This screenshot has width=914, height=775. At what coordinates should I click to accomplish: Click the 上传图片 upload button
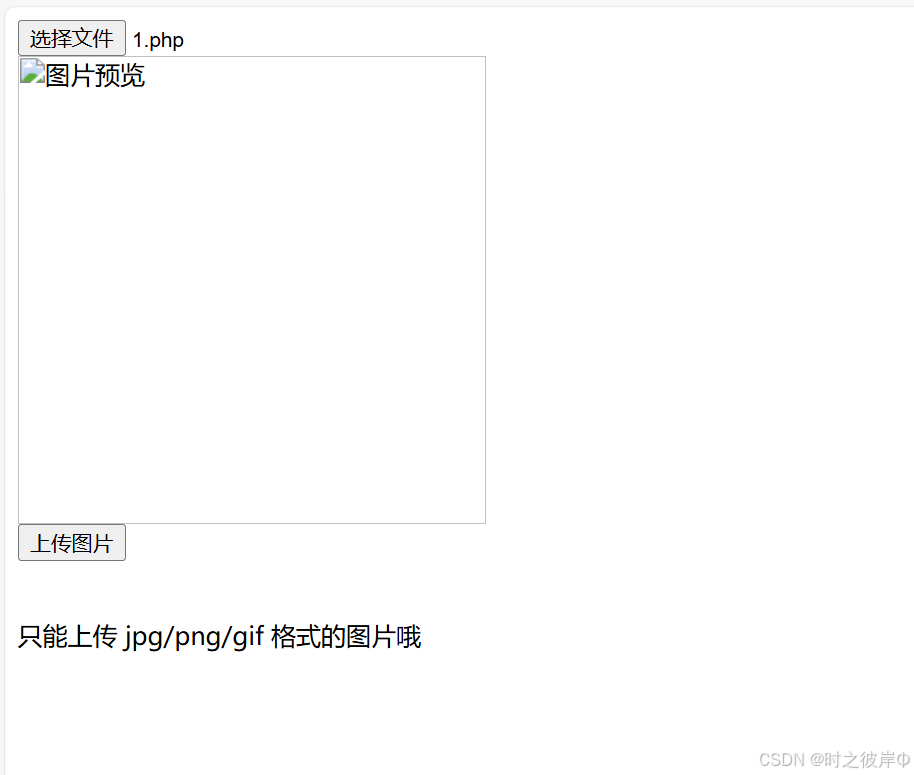pyautogui.click(x=72, y=542)
